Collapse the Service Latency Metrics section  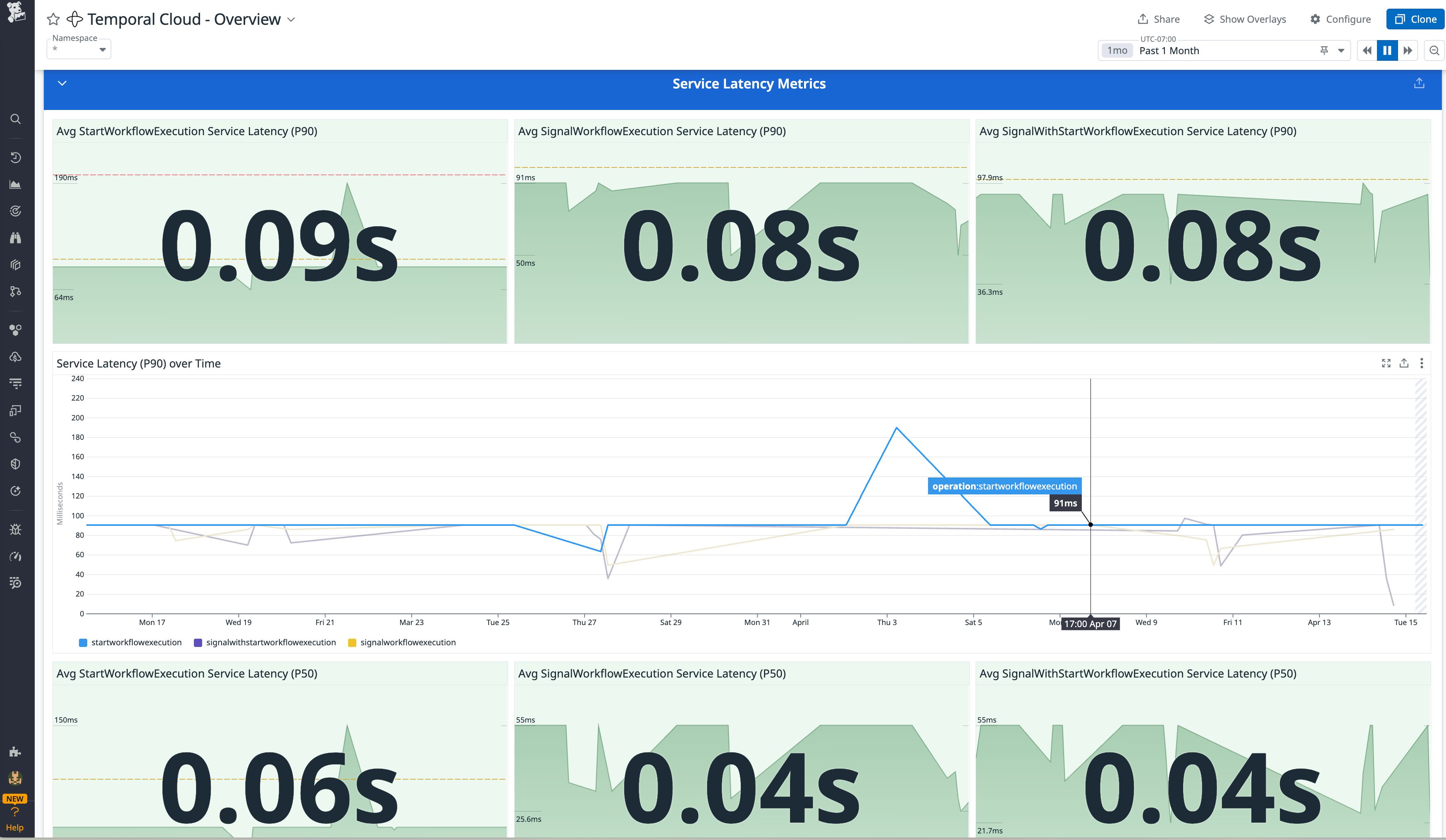(x=62, y=83)
